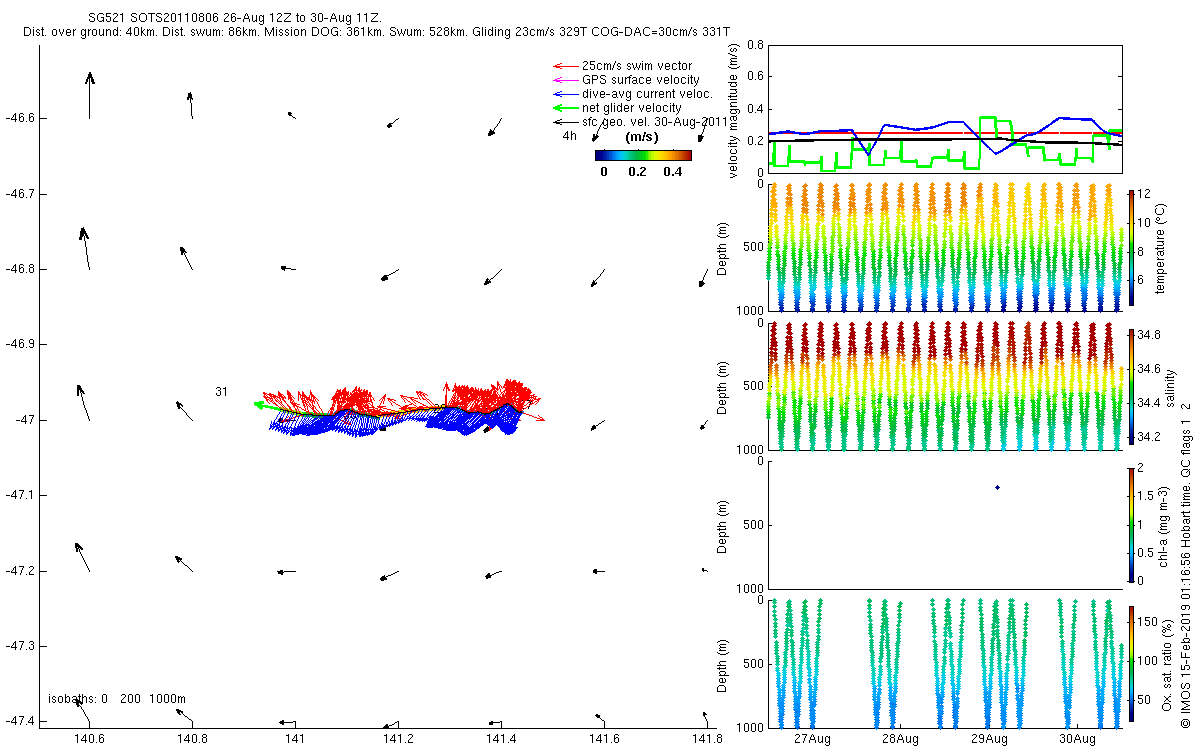Click the red arrow beside '25cm/s swim vector'
This screenshot has height=750, width=1200.
coord(566,66)
